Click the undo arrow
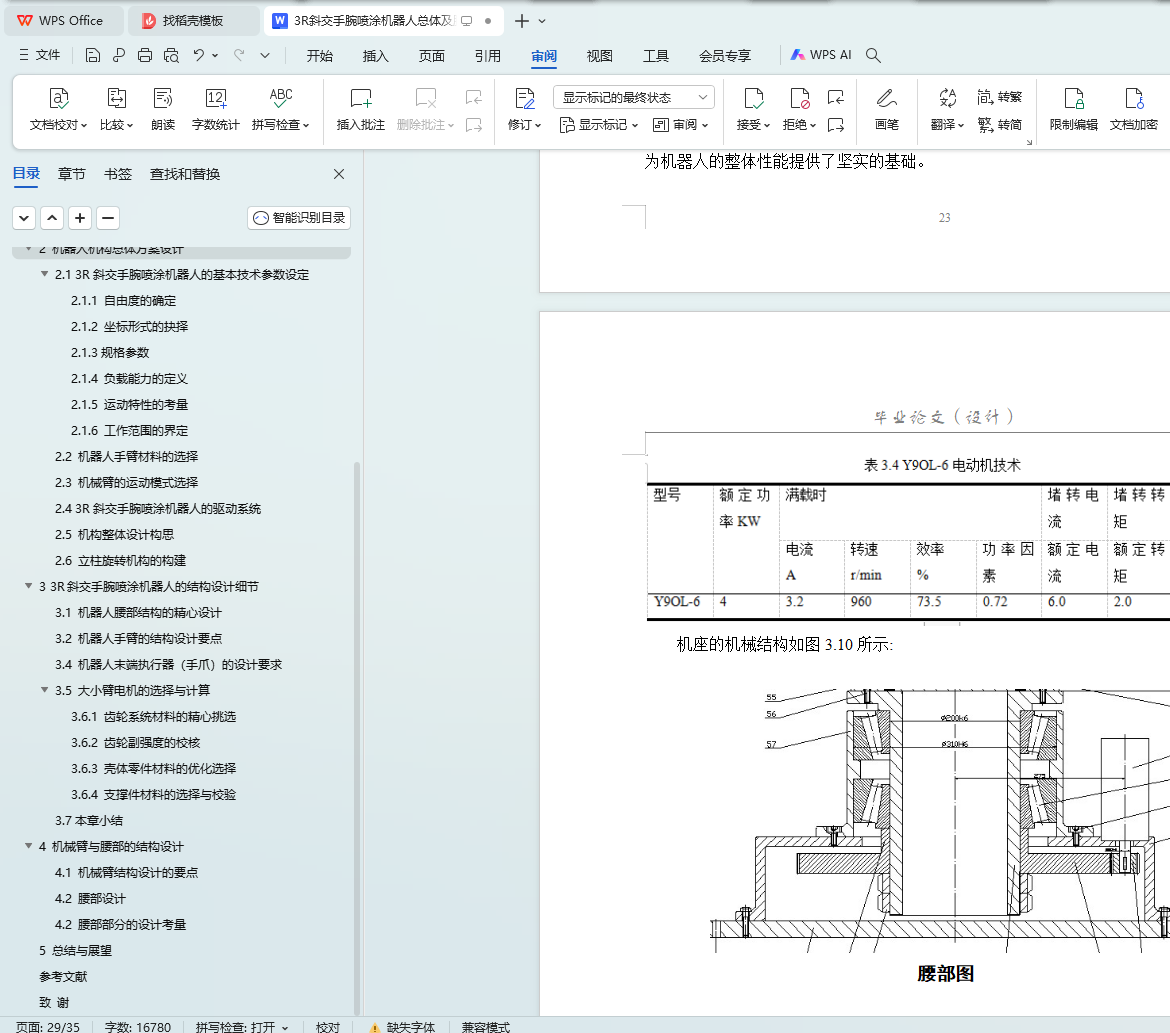 click(198, 55)
